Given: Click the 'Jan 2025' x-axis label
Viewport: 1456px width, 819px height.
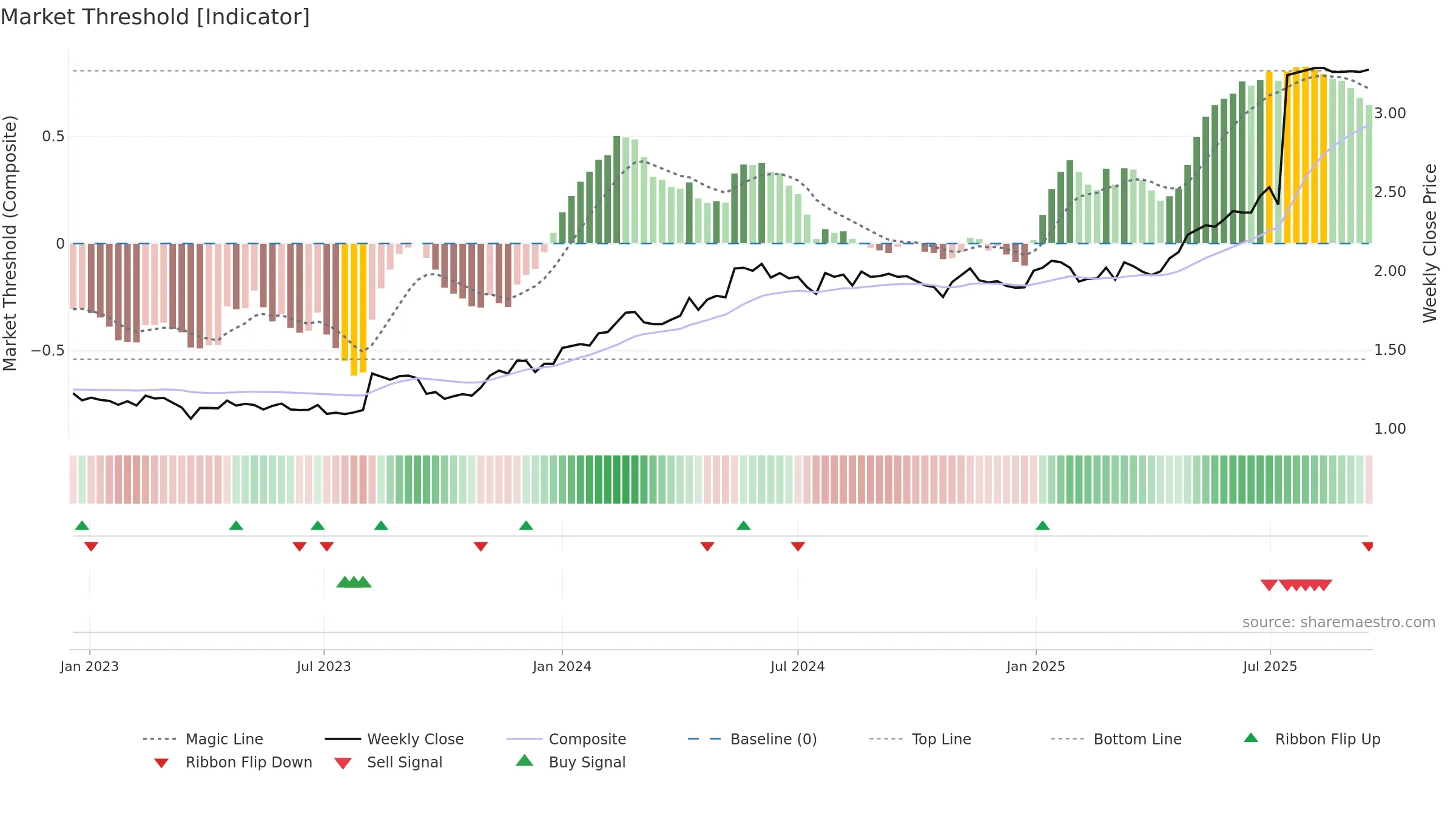Looking at the screenshot, I should [x=1036, y=666].
